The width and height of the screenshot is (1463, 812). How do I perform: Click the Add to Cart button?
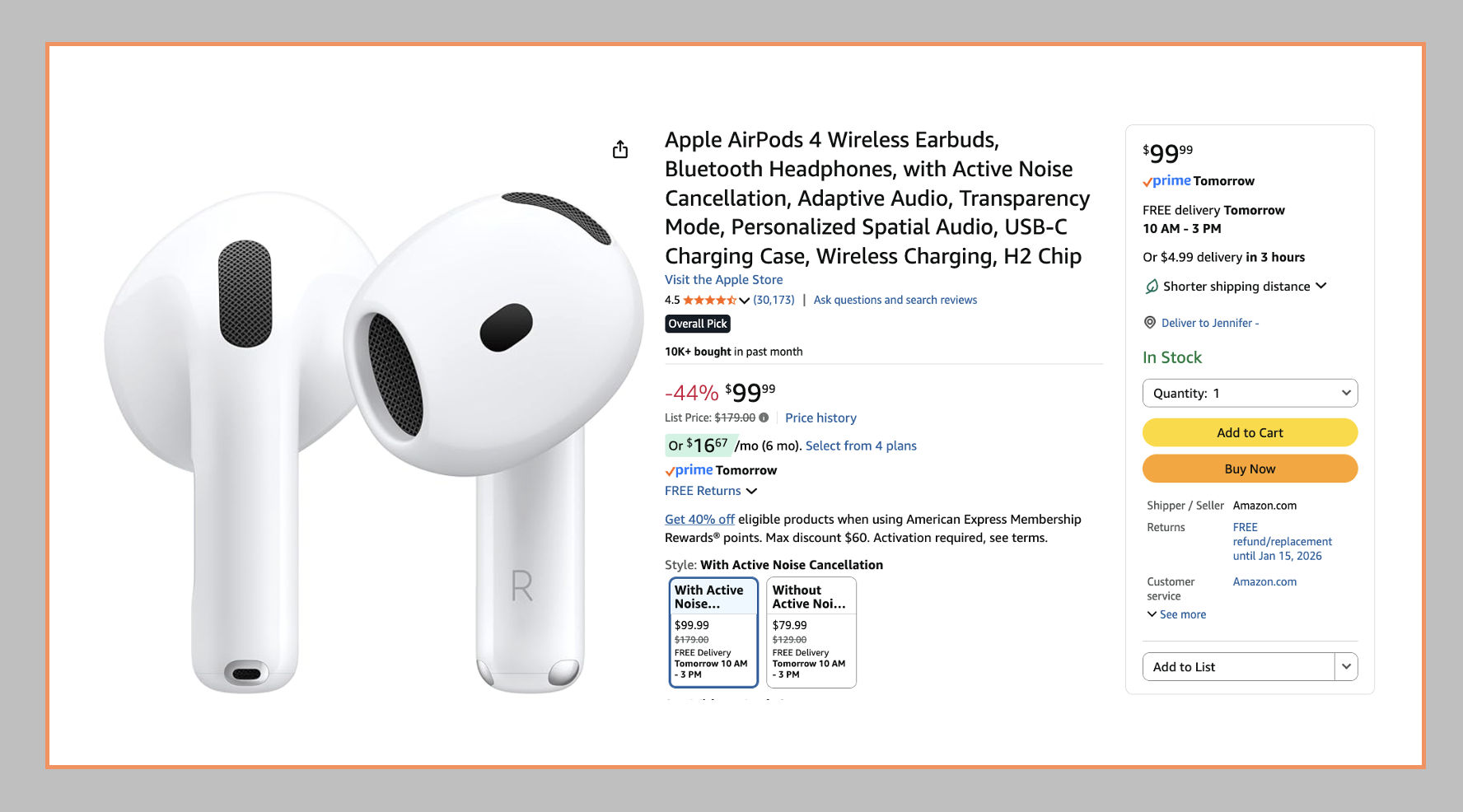[1250, 432]
